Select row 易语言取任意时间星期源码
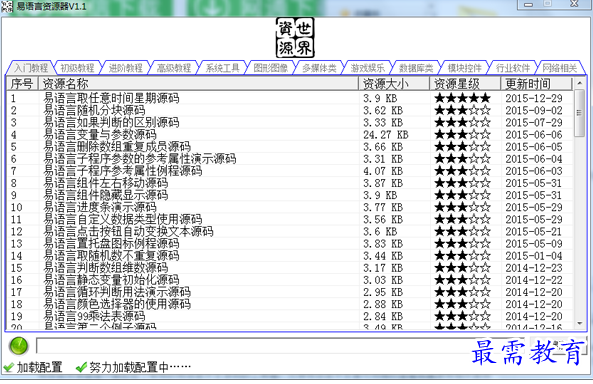The width and height of the screenshot is (593, 384). tap(290, 98)
